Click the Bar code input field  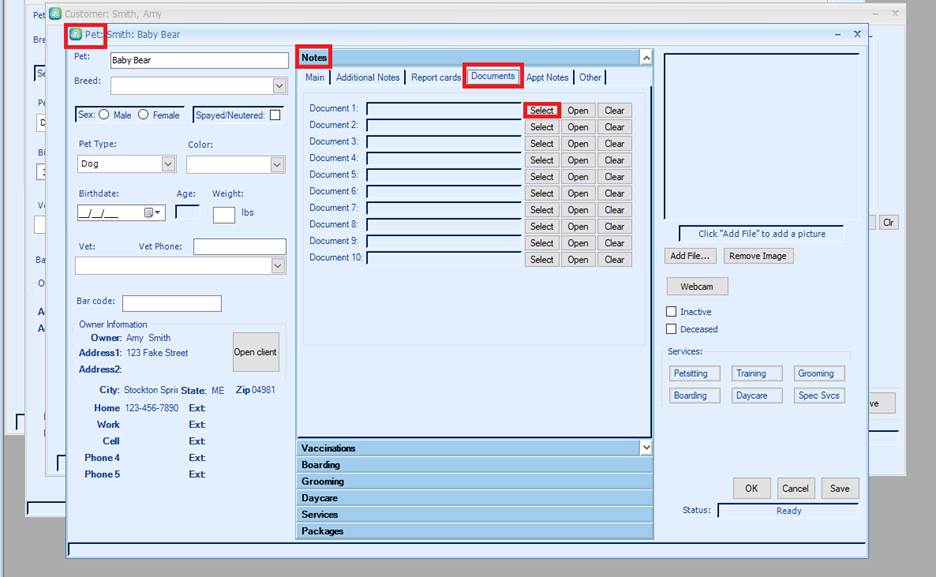point(172,303)
